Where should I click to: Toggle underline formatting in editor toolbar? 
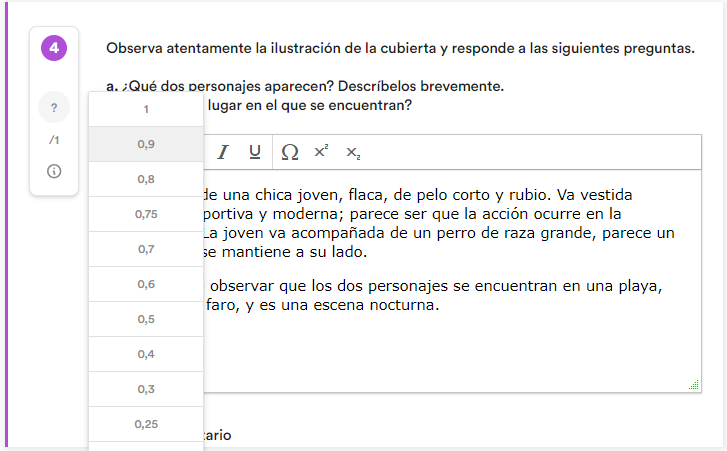(255, 152)
